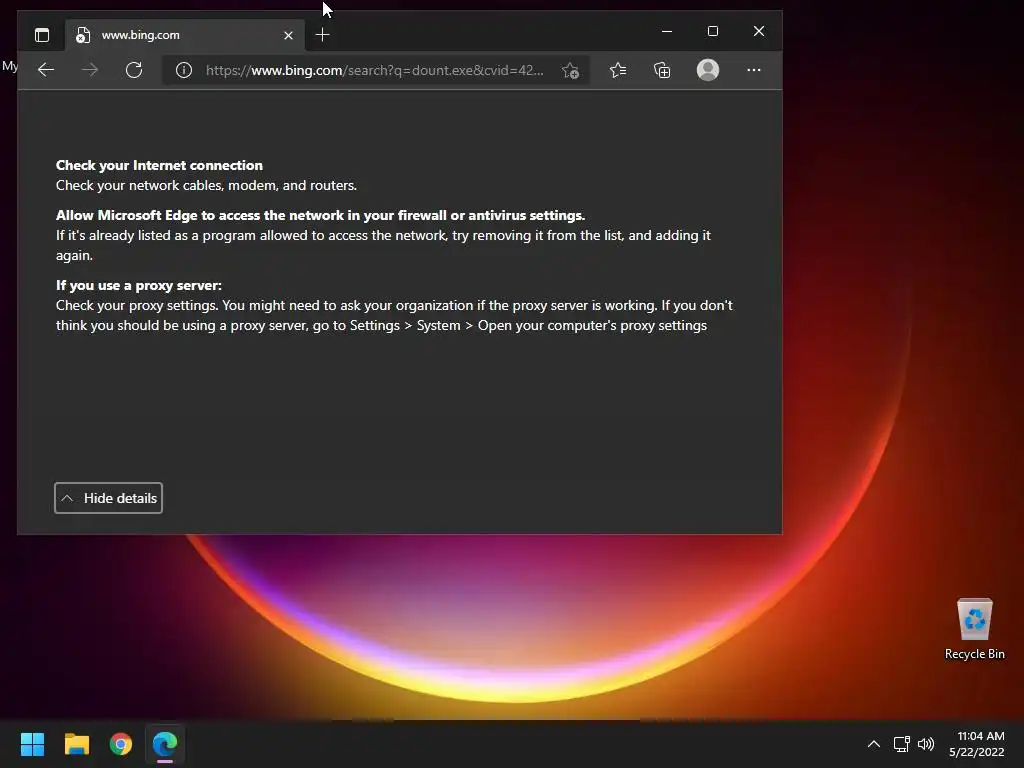Screen dimensions: 1024x768
Task: Launch Google Chrome from taskbar
Action: point(121,744)
